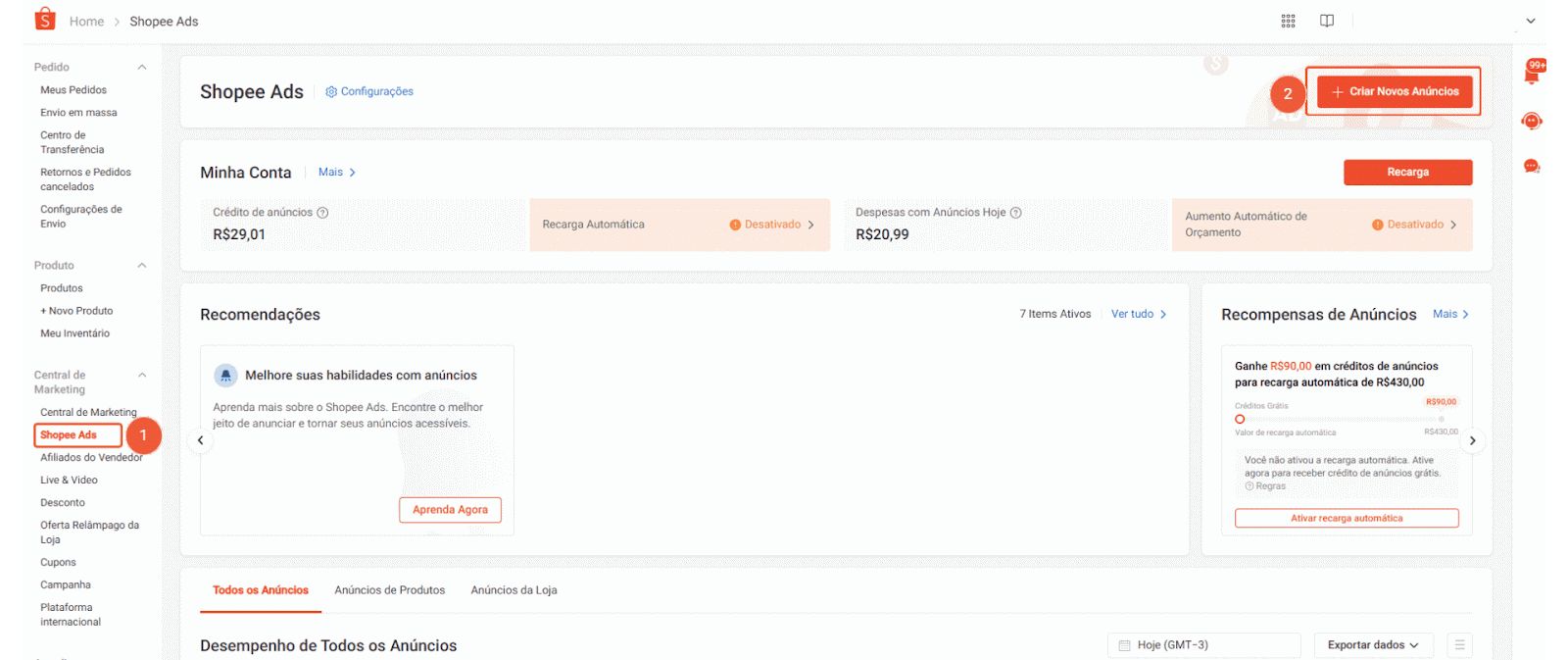
Task: Open Central de Marketing sidebar link
Action: pos(88,412)
